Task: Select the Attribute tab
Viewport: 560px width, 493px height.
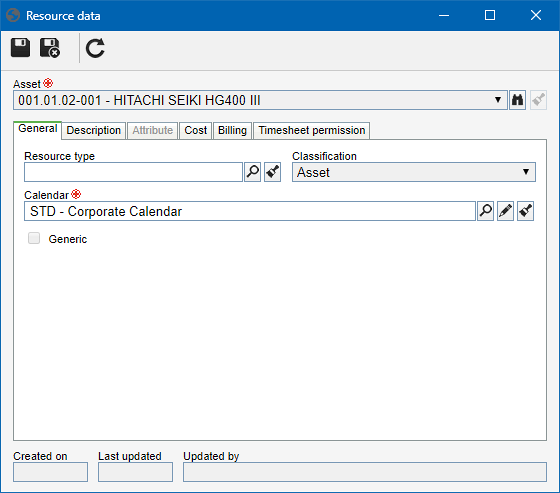Action: [x=152, y=130]
